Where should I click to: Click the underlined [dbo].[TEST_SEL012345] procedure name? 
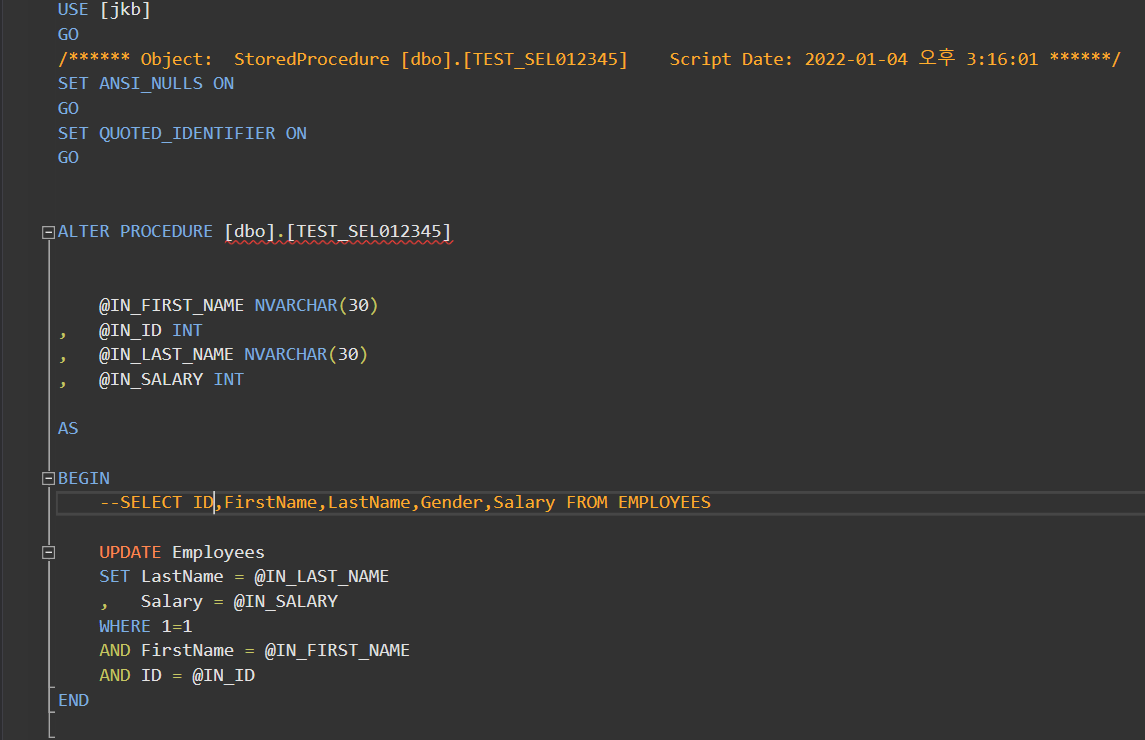click(x=338, y=232)
